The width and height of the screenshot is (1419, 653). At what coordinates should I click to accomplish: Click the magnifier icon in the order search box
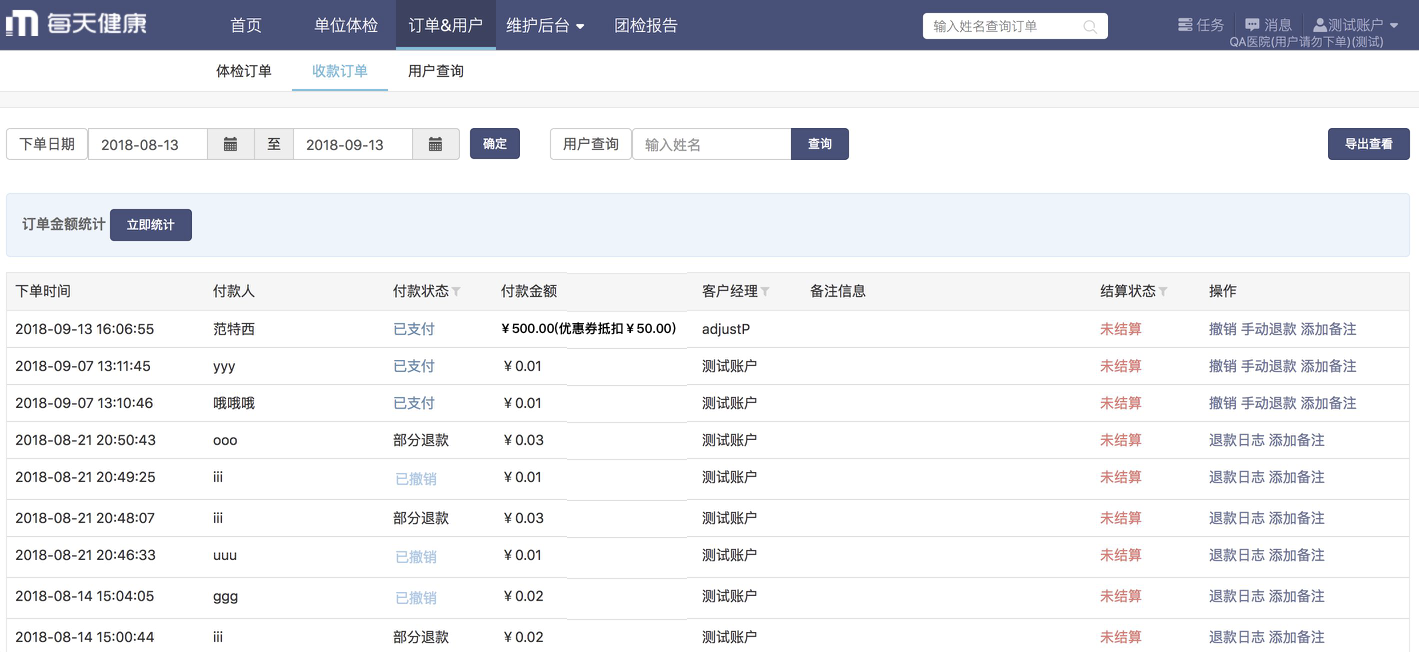click(x=1090, y=26)
